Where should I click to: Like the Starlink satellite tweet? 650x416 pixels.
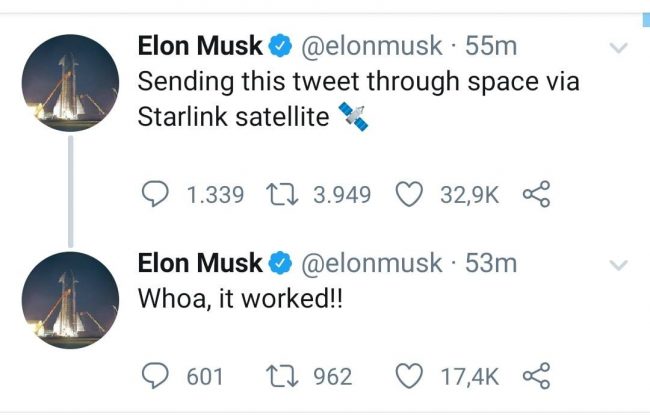coord(409,195)
